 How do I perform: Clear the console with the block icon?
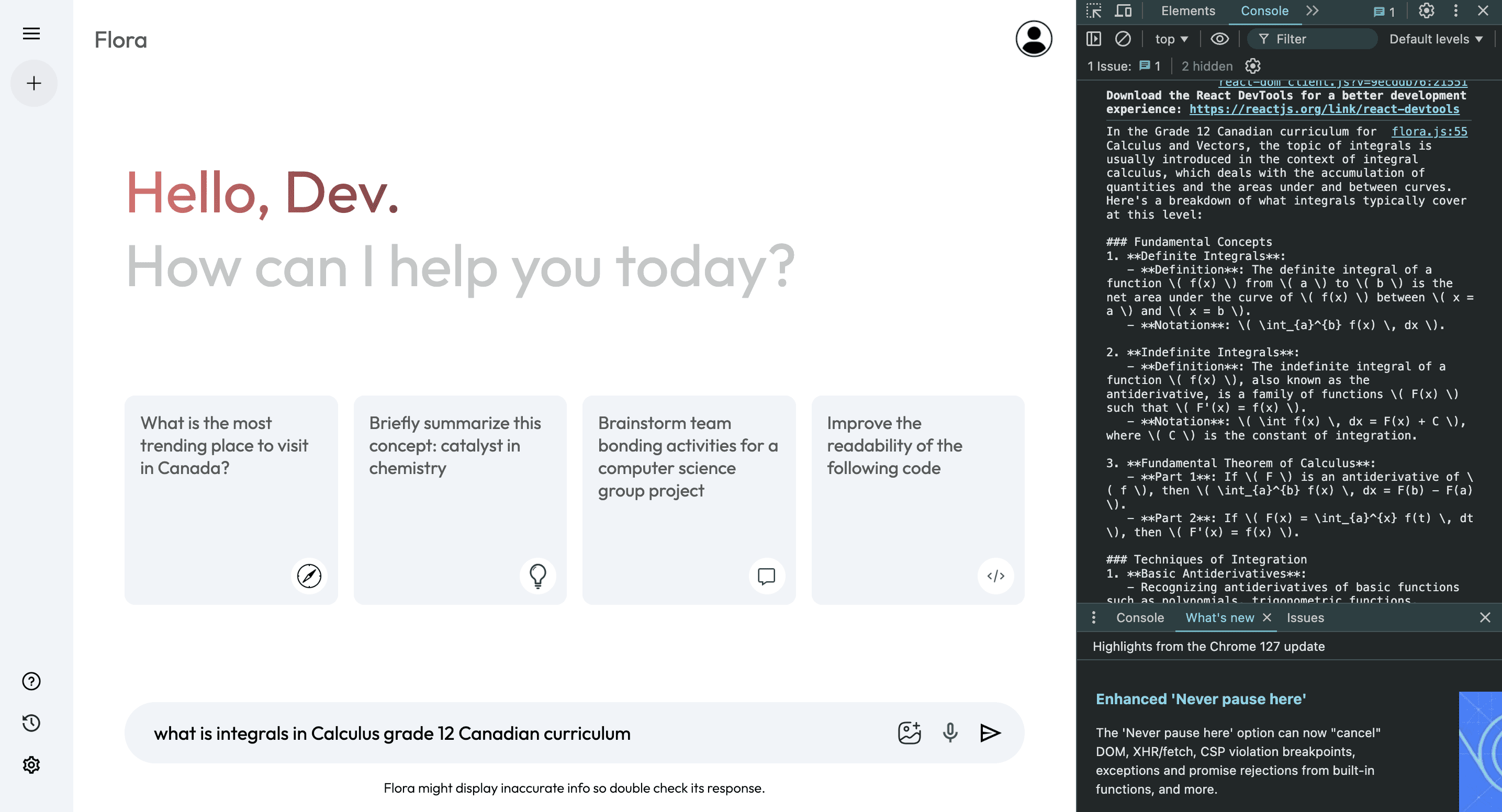[1123, 39]
